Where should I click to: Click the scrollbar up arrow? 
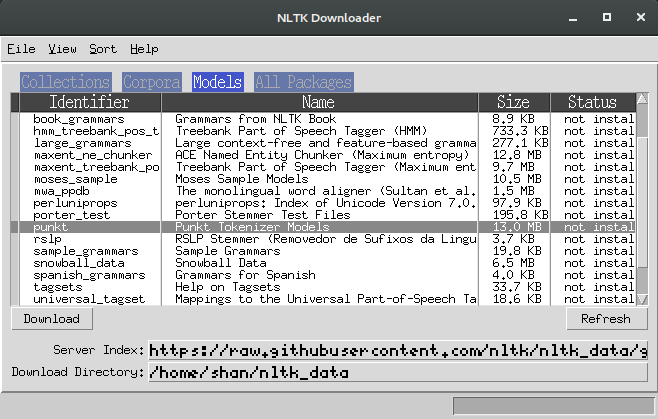[x=642, y=99]
